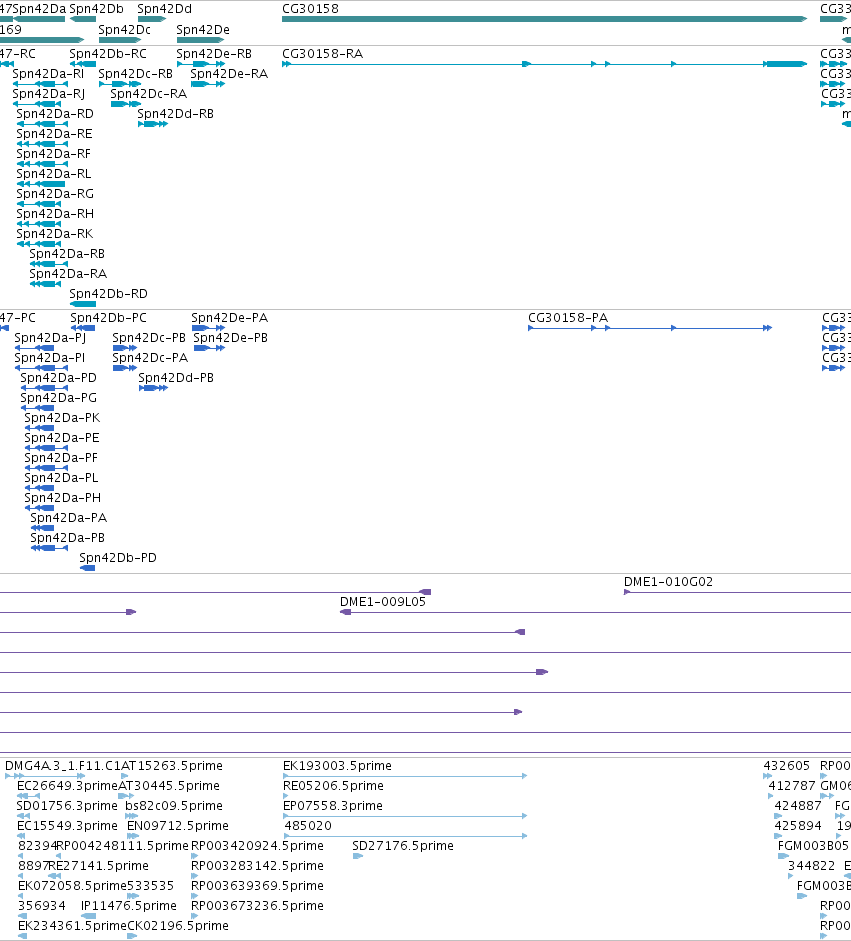Image resolution: width=851 pixels, height=941 pixels.
Task: Click EST RE05206.5prime
Action: click(333, 786)
